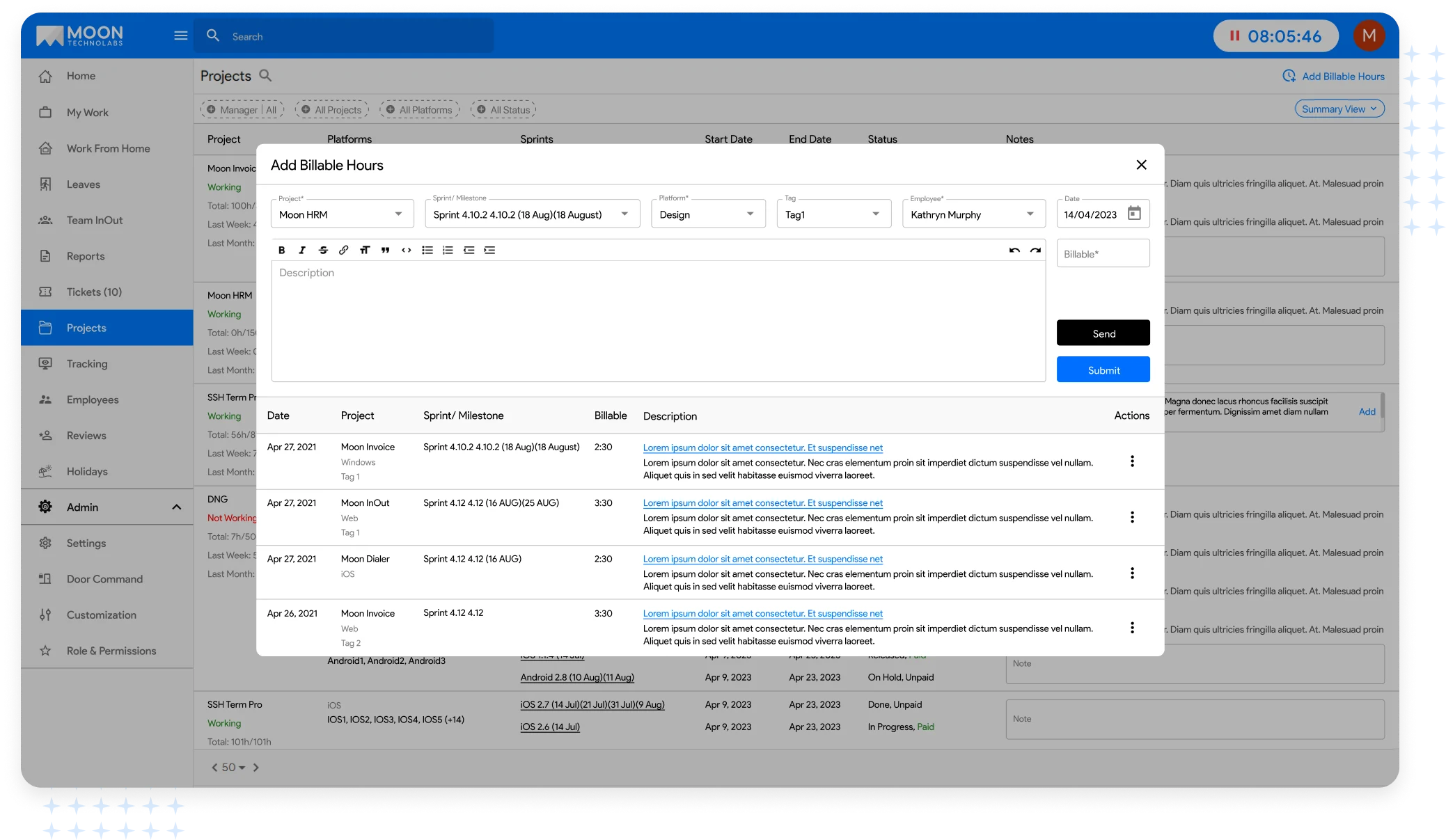Click the Billable hours input field
This screenshot has width=1446, height=840.
click(1103, 253)
